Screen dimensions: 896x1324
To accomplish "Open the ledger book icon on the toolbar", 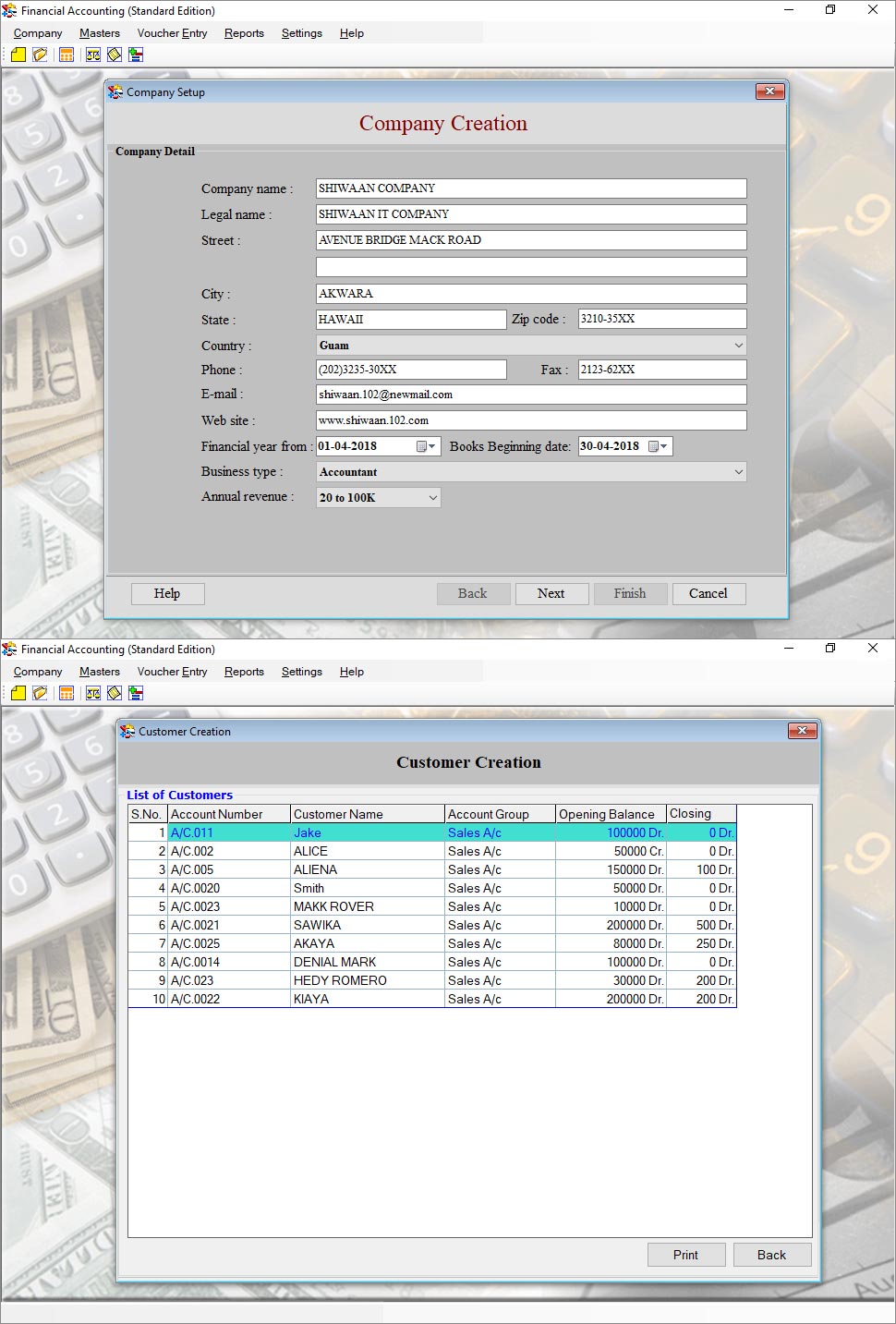I will pyautogui.click(x=113, y=55).
